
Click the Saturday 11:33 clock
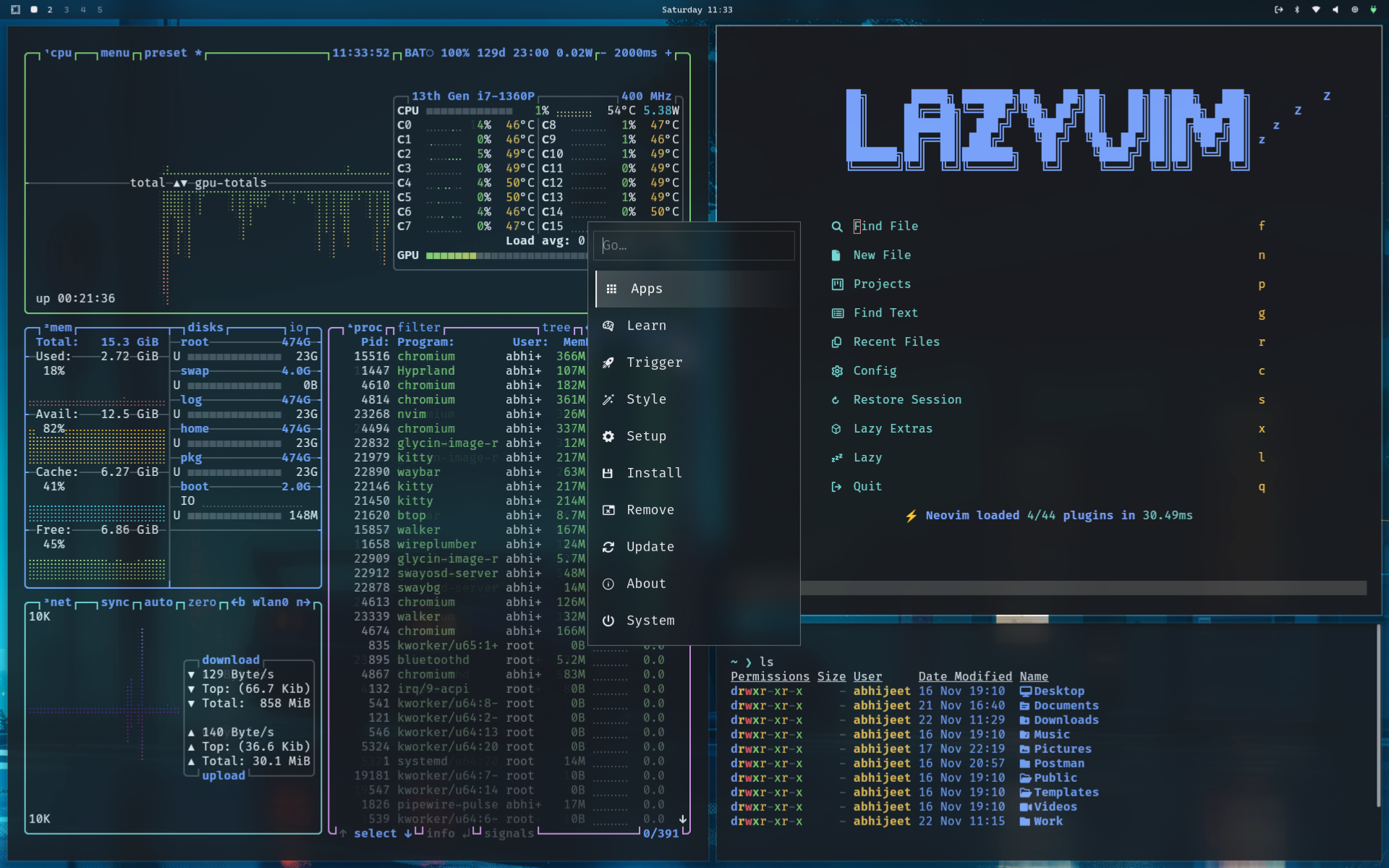pyautogui.click(x=697, y=9)
